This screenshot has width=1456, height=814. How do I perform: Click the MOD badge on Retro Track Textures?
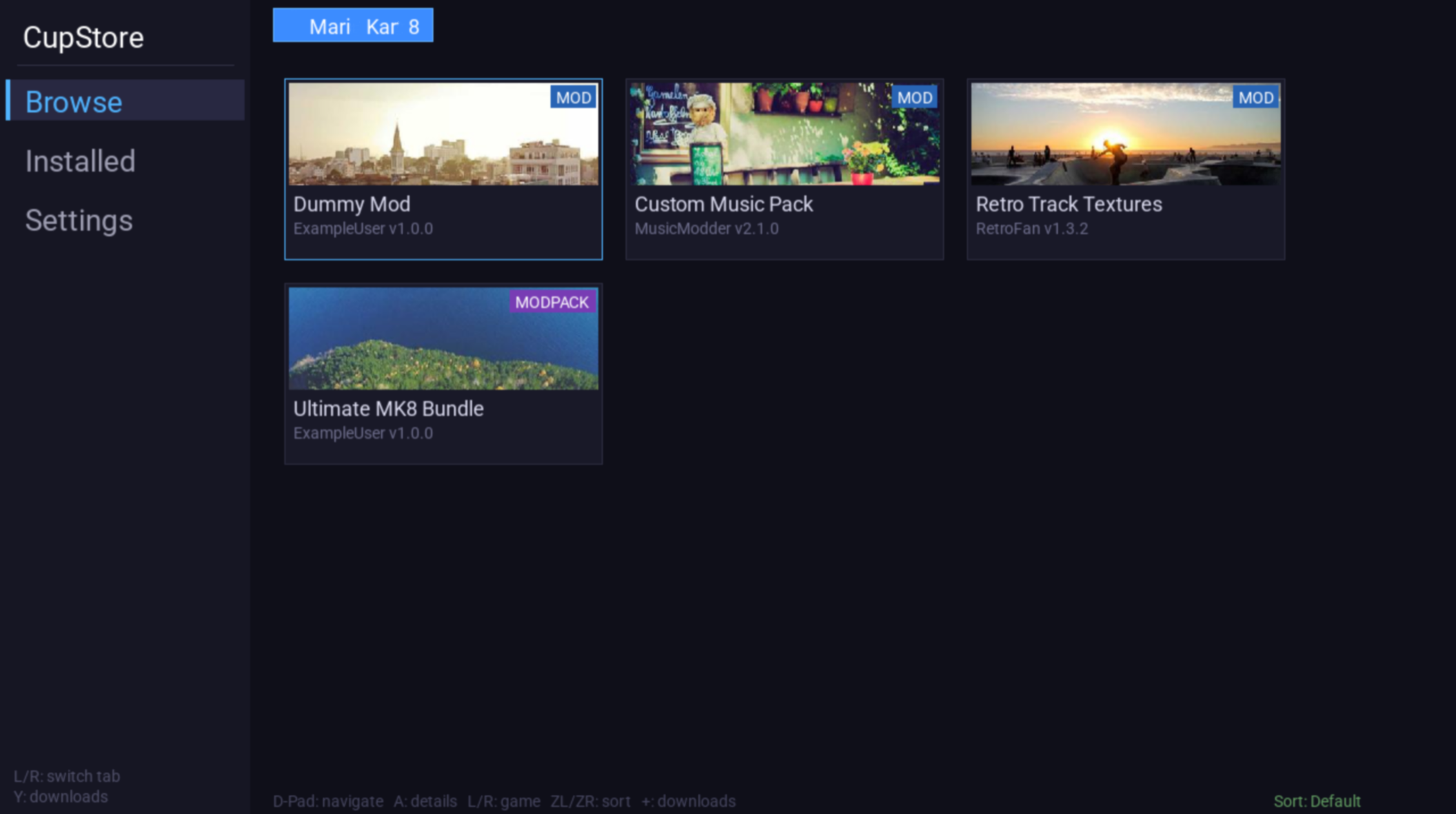click(1255, 97)
